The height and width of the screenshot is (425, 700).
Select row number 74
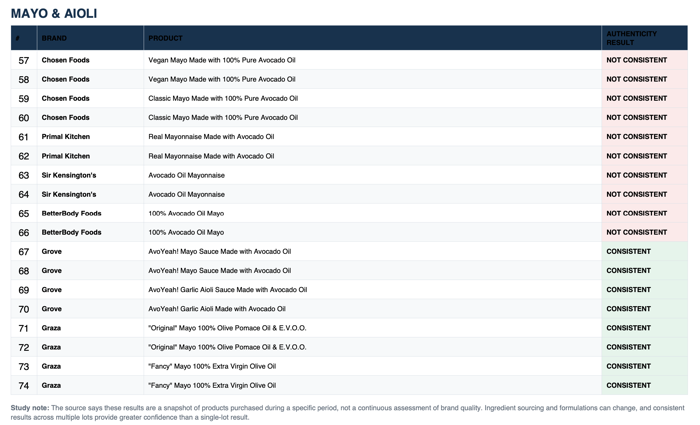tap(24, 386)
